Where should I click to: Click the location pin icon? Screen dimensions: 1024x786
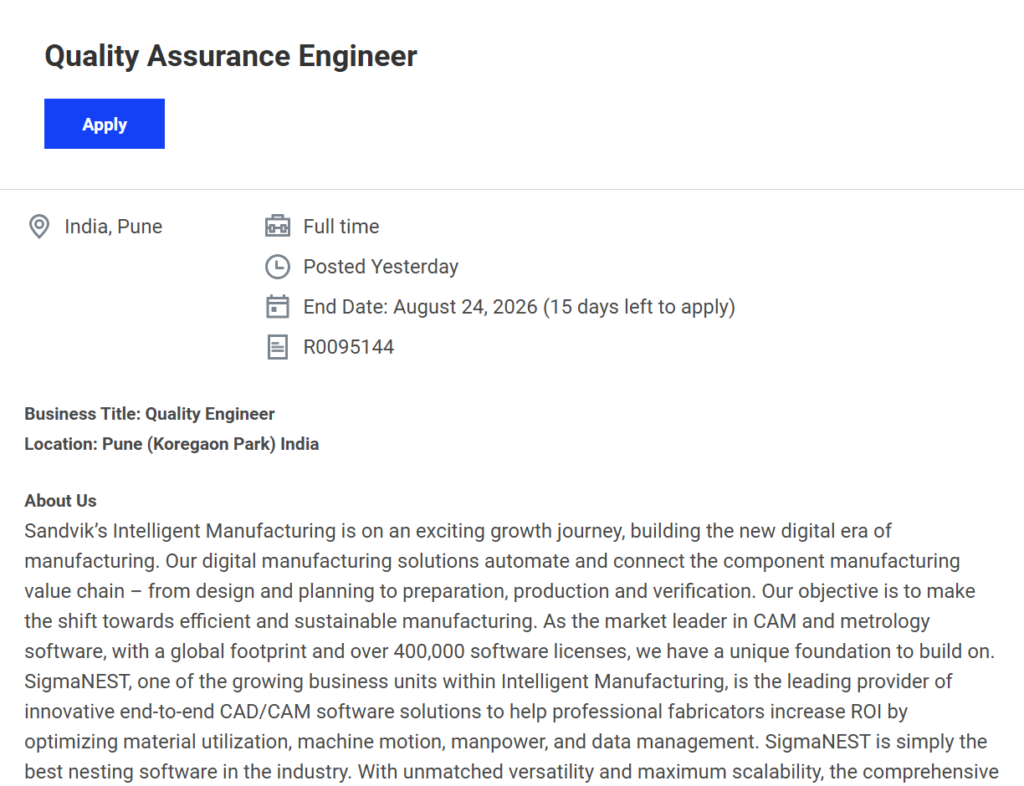(x=39, y=227)
